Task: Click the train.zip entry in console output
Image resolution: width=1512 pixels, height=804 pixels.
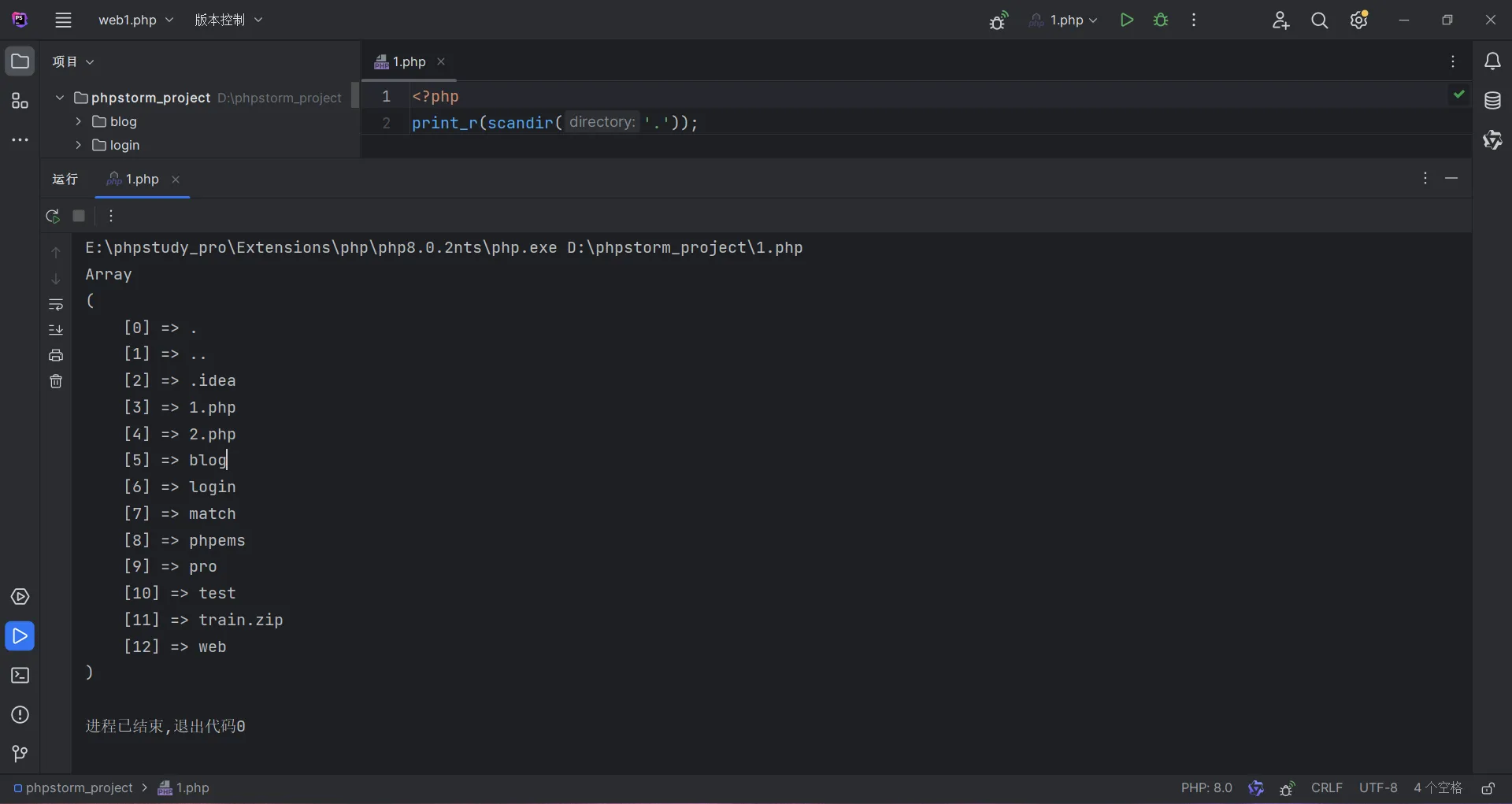Action: [240, 621]
